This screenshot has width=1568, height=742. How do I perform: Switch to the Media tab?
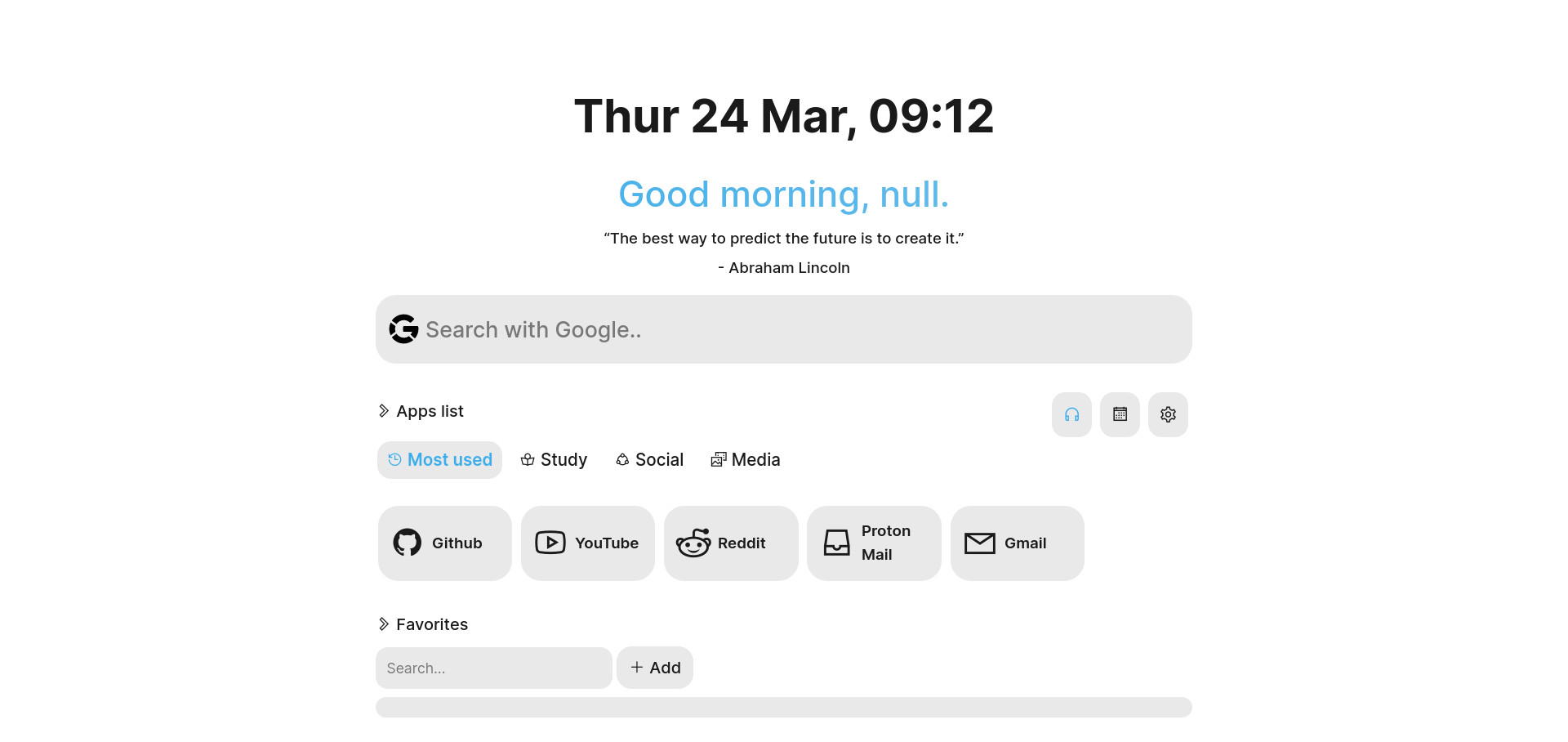(x=746, y=460)
